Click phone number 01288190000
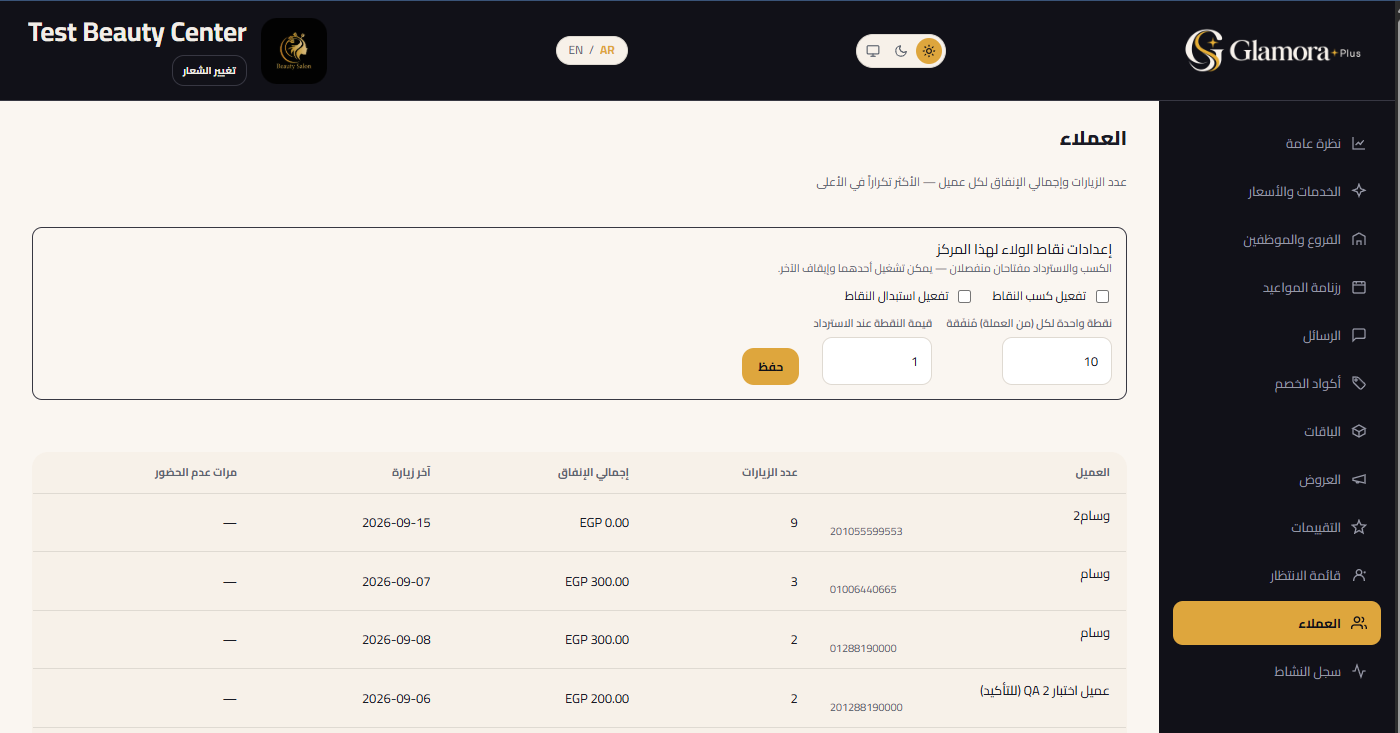This screenshot has height=733, width=1400. 863,649
